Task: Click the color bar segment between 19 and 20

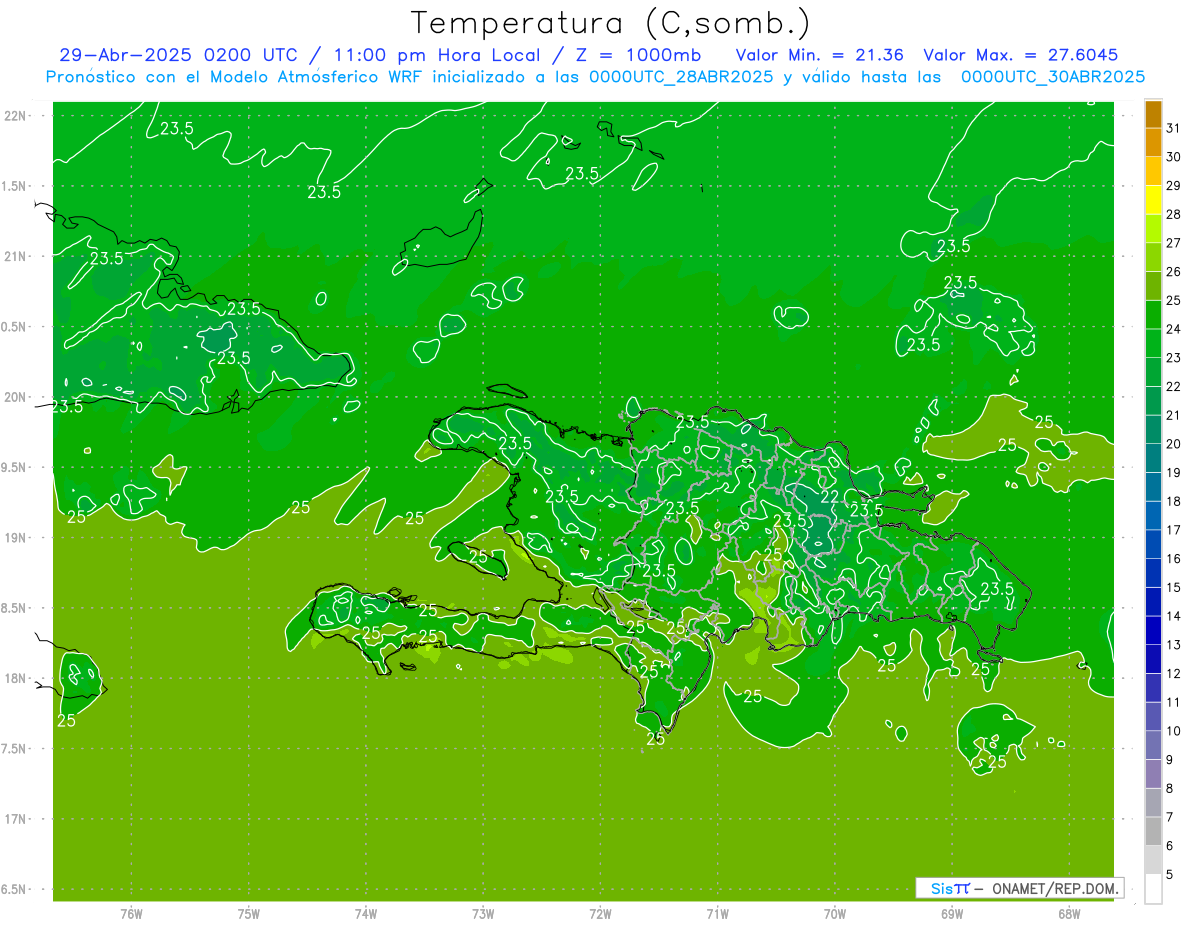Action: pos(1153,459)
